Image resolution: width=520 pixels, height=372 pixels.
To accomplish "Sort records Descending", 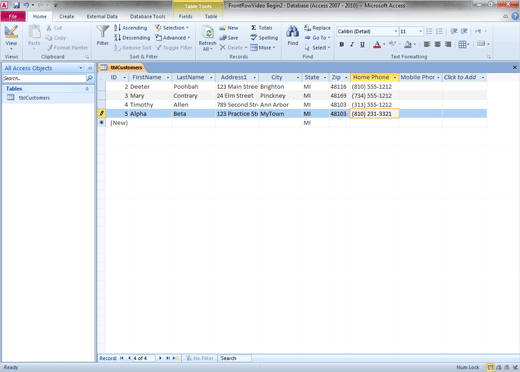I will point(132,38).
